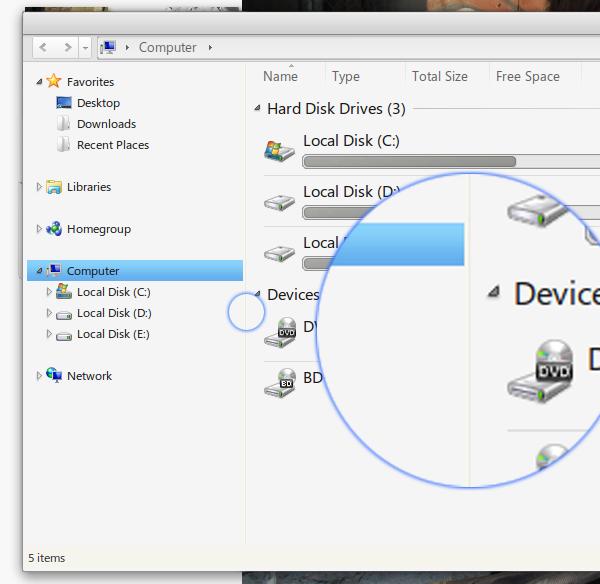
Task: Expand the Libraries node
Action: 39,187
